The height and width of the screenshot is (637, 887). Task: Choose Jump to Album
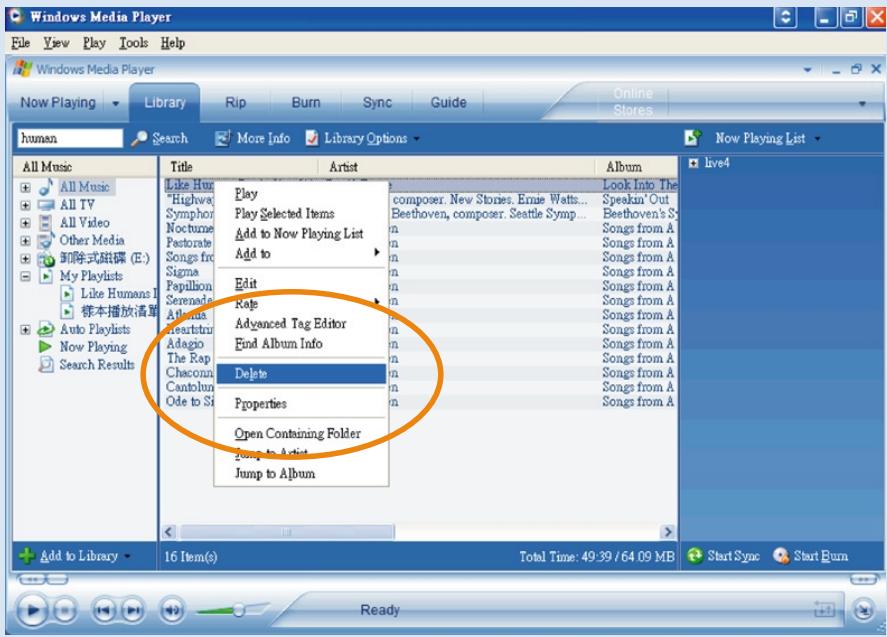[302, 474]
